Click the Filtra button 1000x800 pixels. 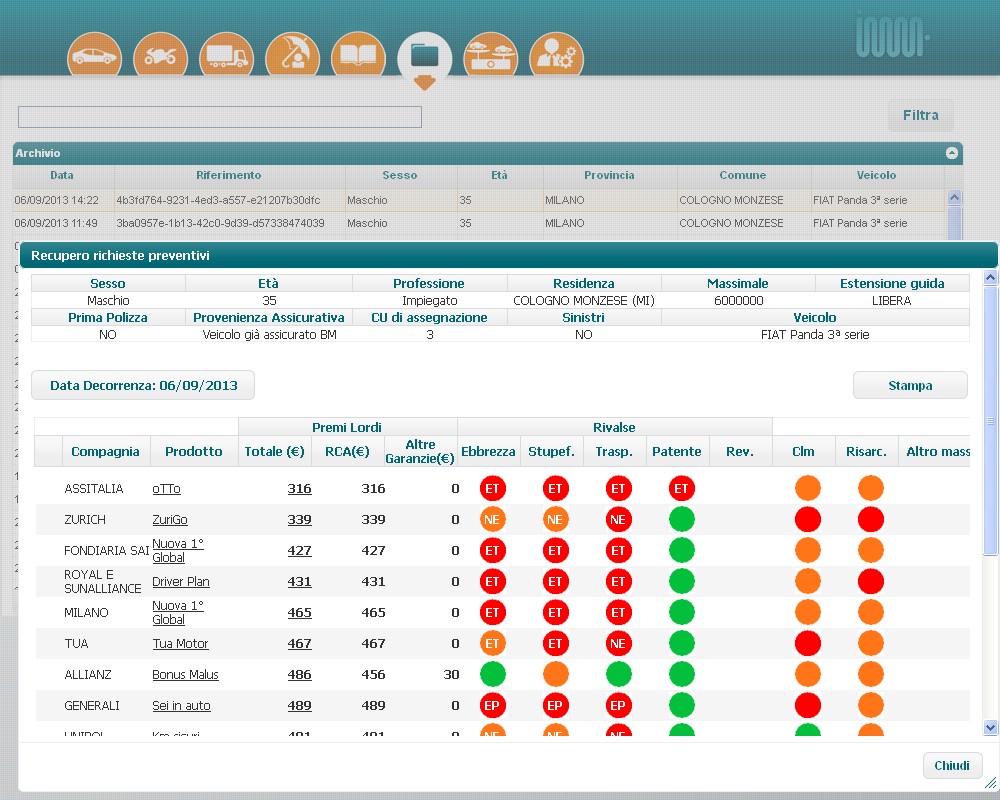point(921,115)
